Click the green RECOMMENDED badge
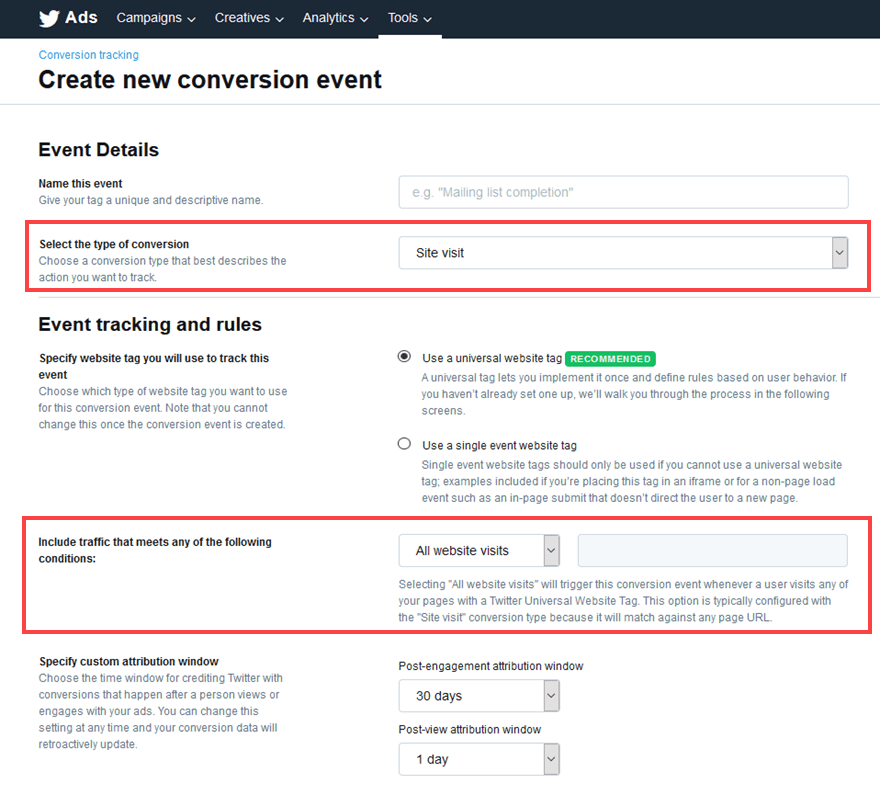The height and width of the screenshot is (795, 880). (610, 358)
